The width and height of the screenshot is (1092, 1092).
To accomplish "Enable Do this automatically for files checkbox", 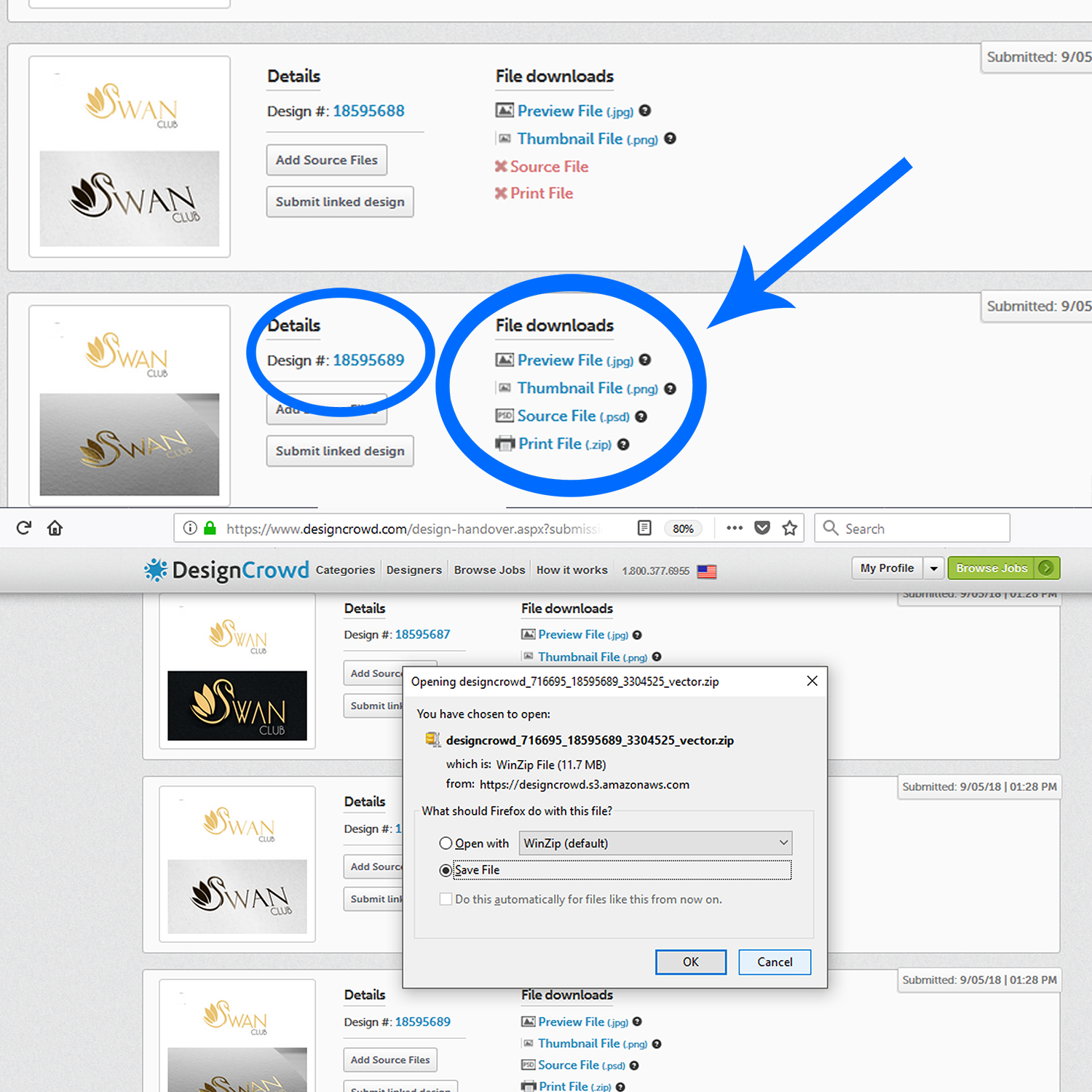I will (446, 899).
